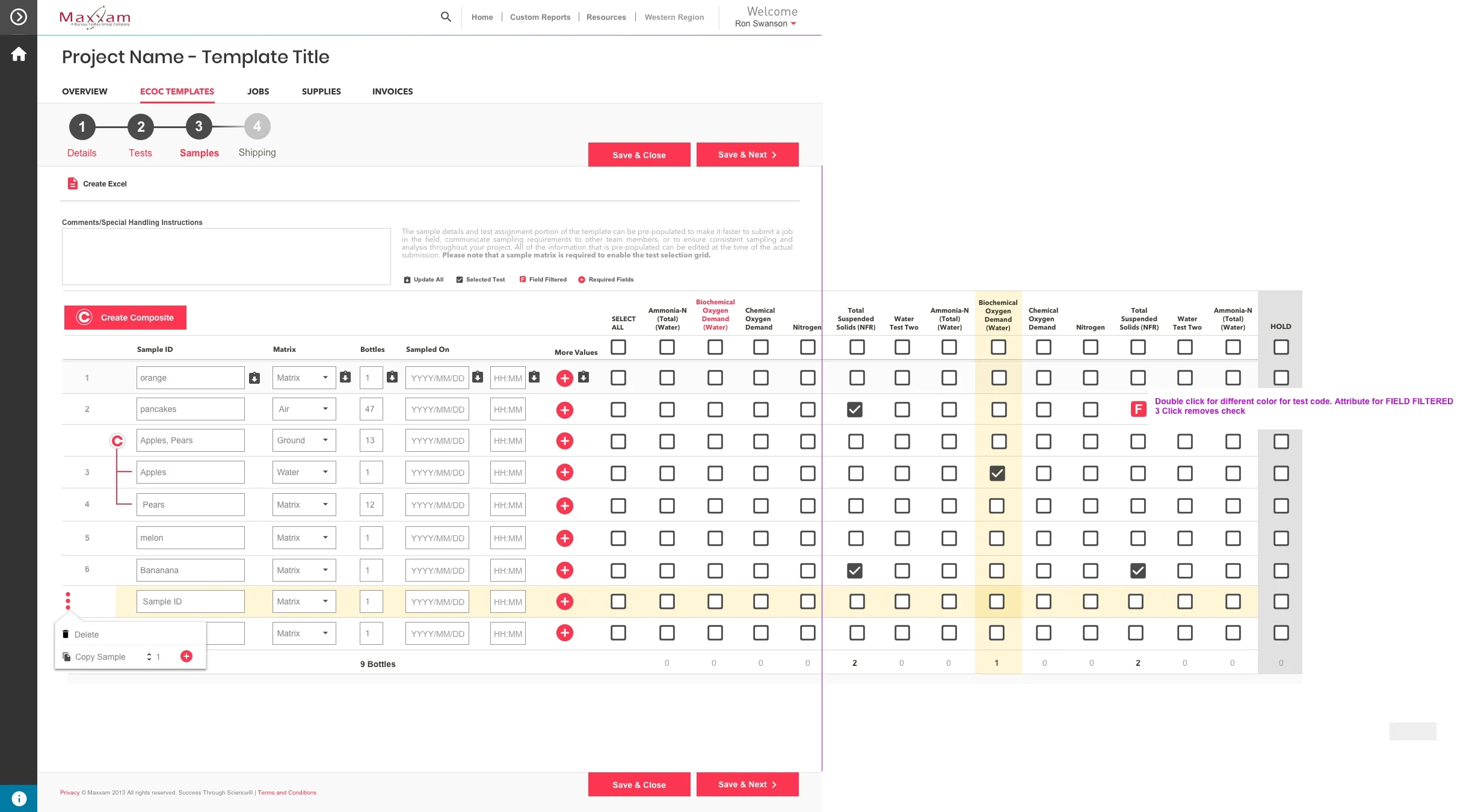
Task: Click the update-all icon beside the first-row HH:MM field
Action: pos(534,377)
